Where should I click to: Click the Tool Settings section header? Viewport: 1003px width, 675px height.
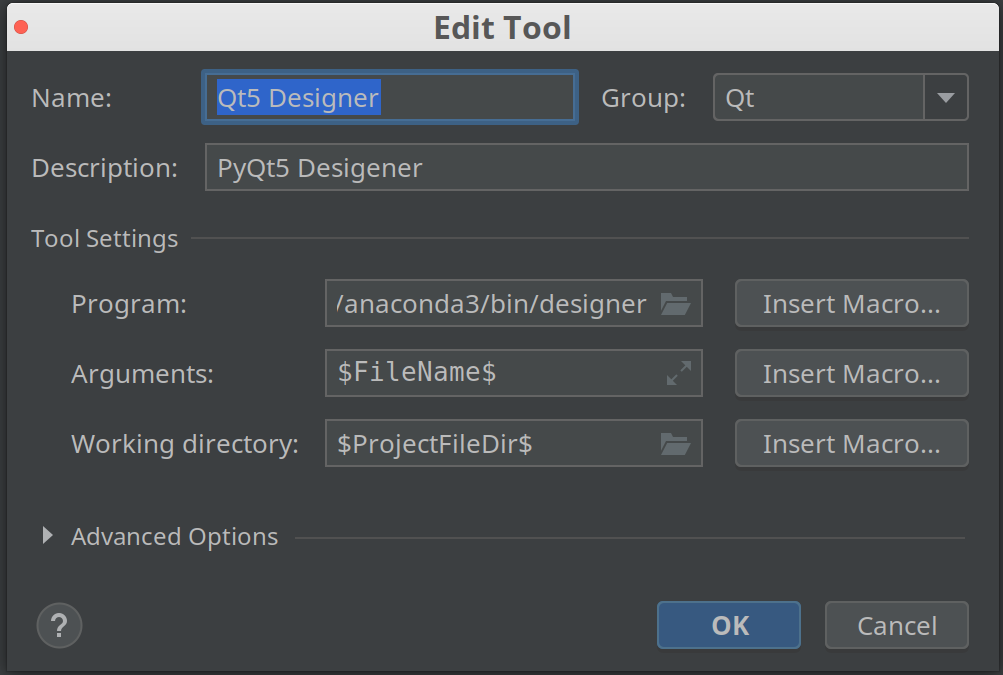[104, 238]
